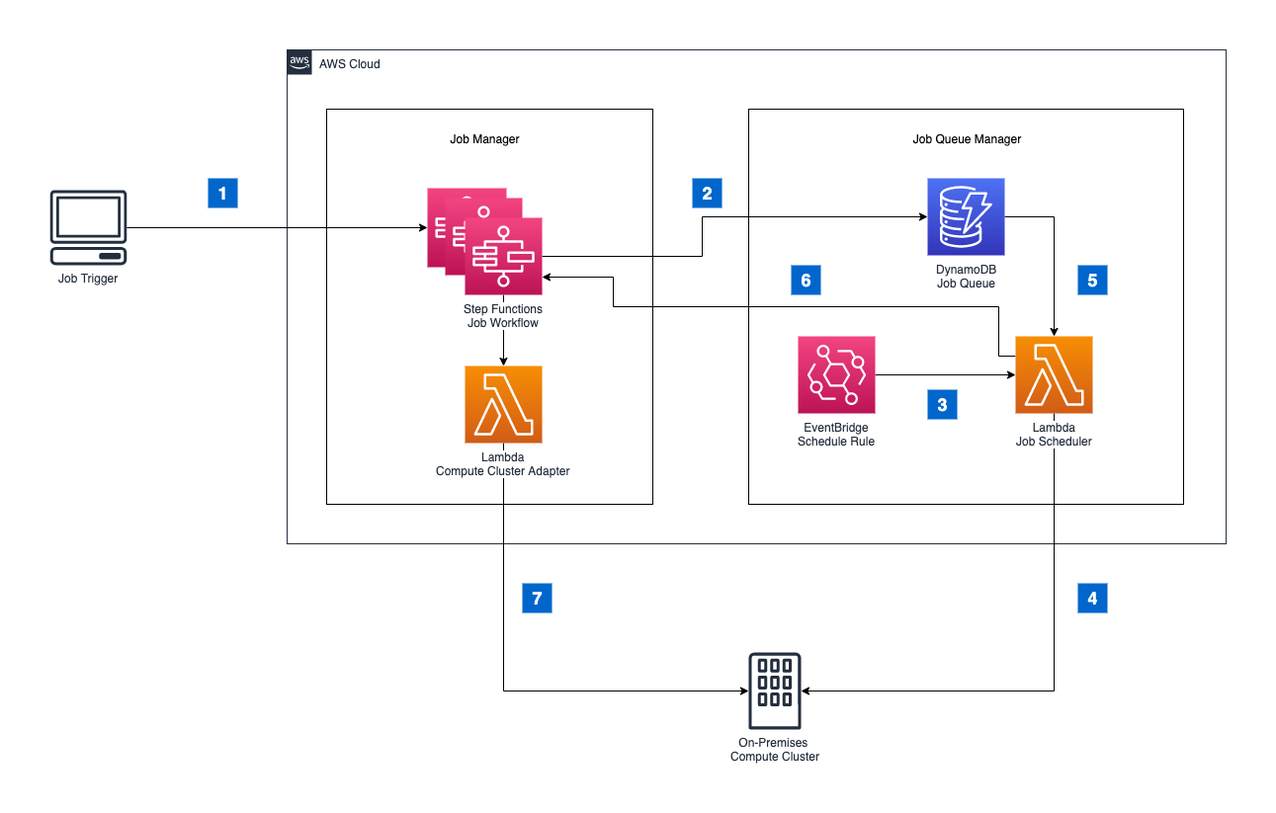Click the Lambda Compute Cluster Adapter icon

point(503,404)
